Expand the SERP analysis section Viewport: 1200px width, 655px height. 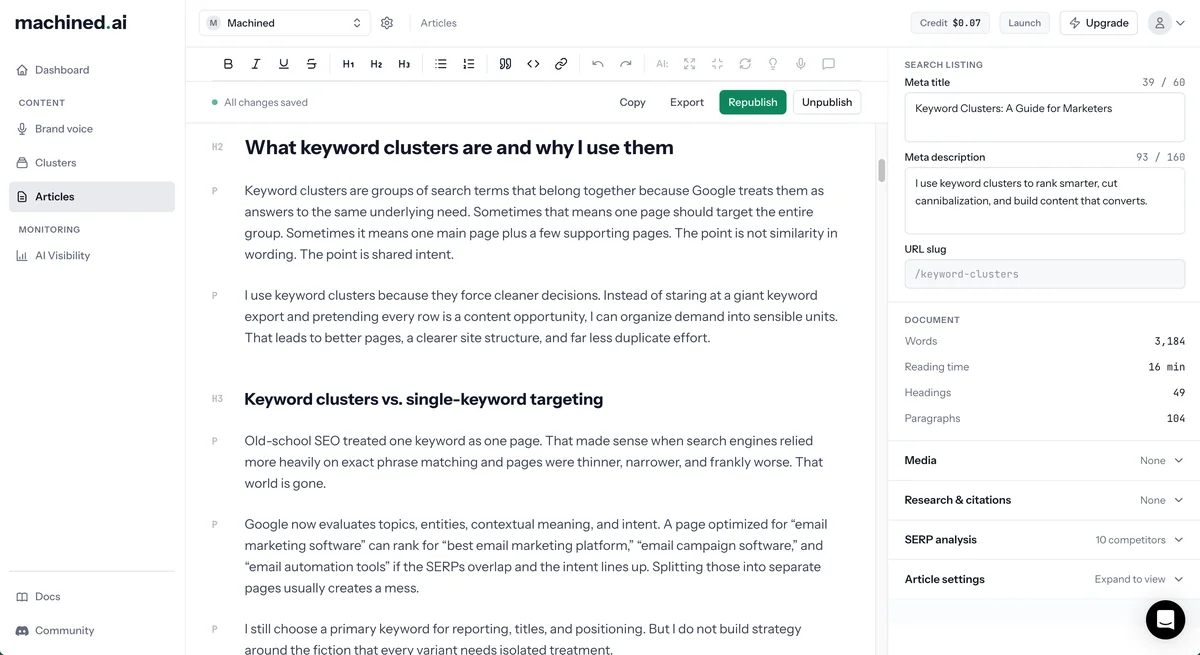[1044, 539]
